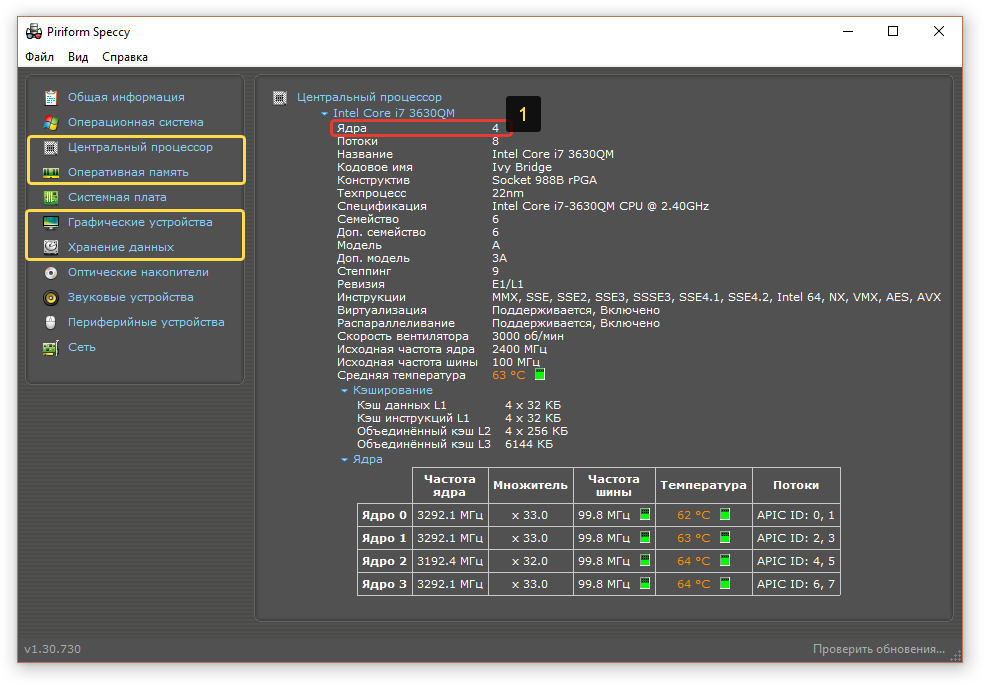Open the Сеть section
Viewport: 984px width, 685px height.
click(82, 348)
